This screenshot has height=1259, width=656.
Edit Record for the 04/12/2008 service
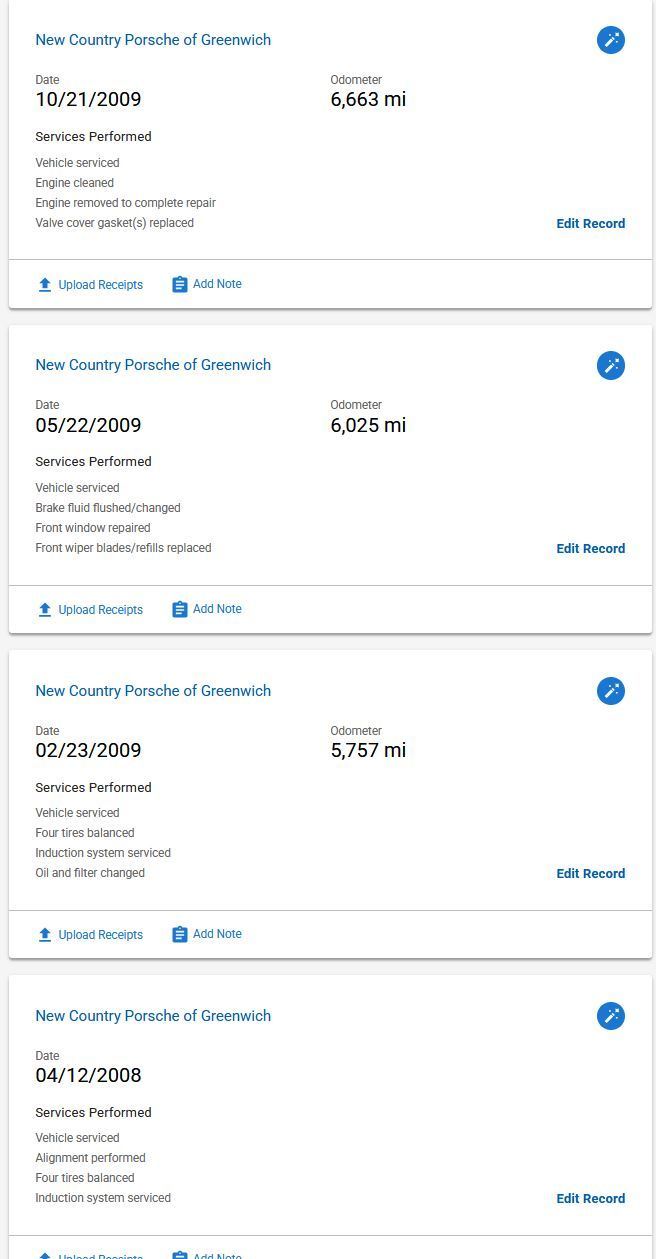[590, 1199]
